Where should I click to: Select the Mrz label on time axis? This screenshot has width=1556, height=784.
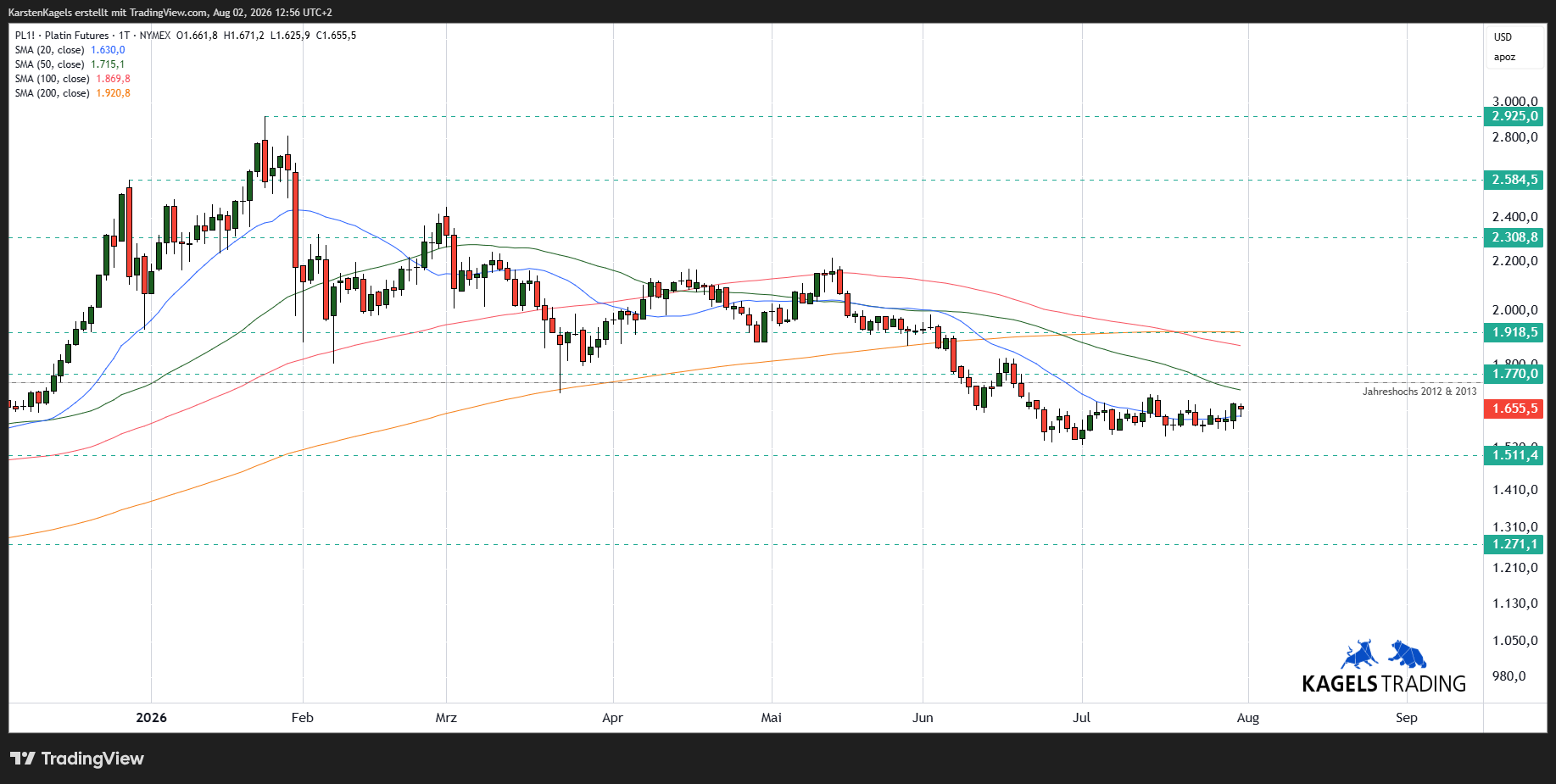coord(446,718)
